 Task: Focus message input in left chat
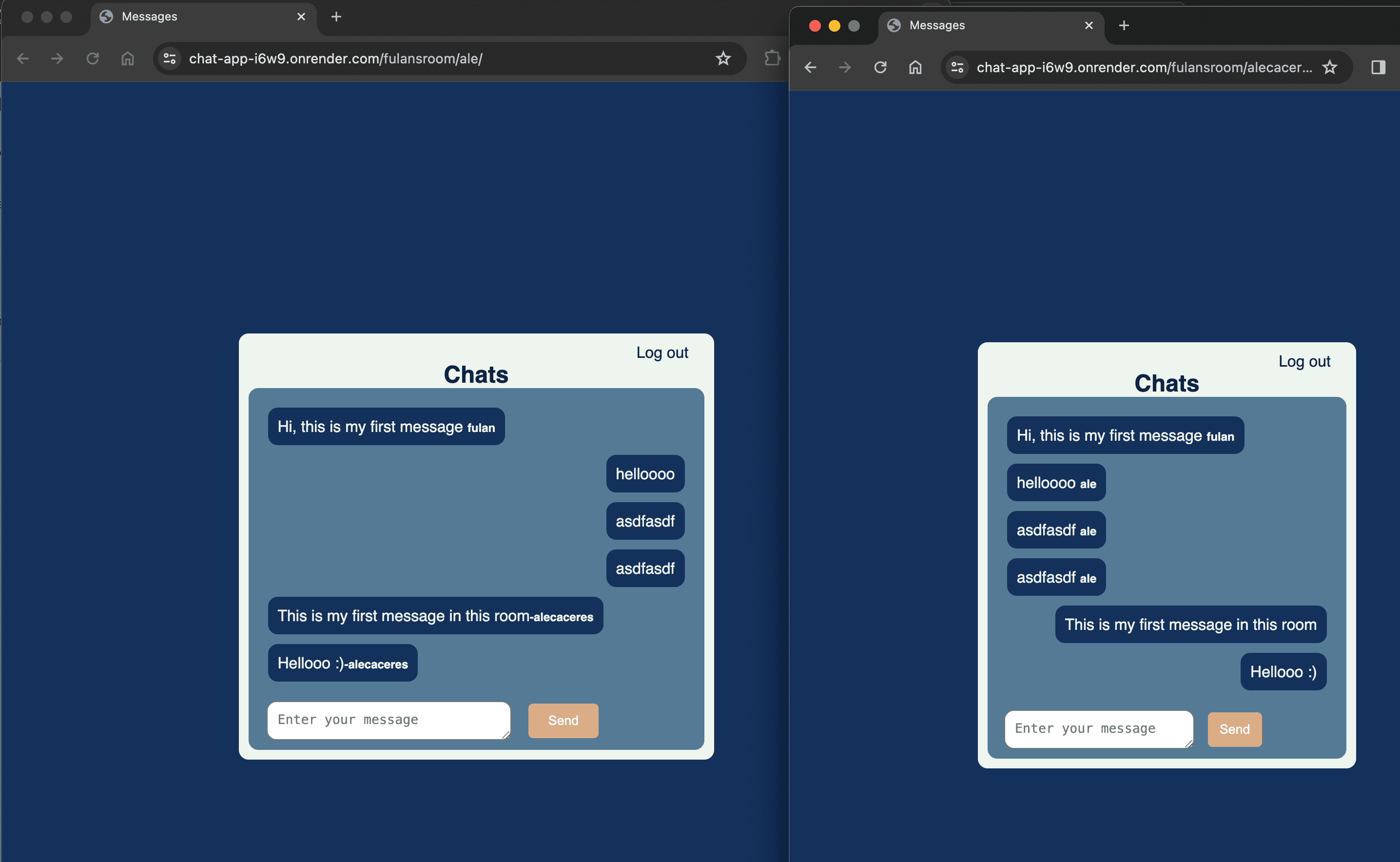coord(388,720)
